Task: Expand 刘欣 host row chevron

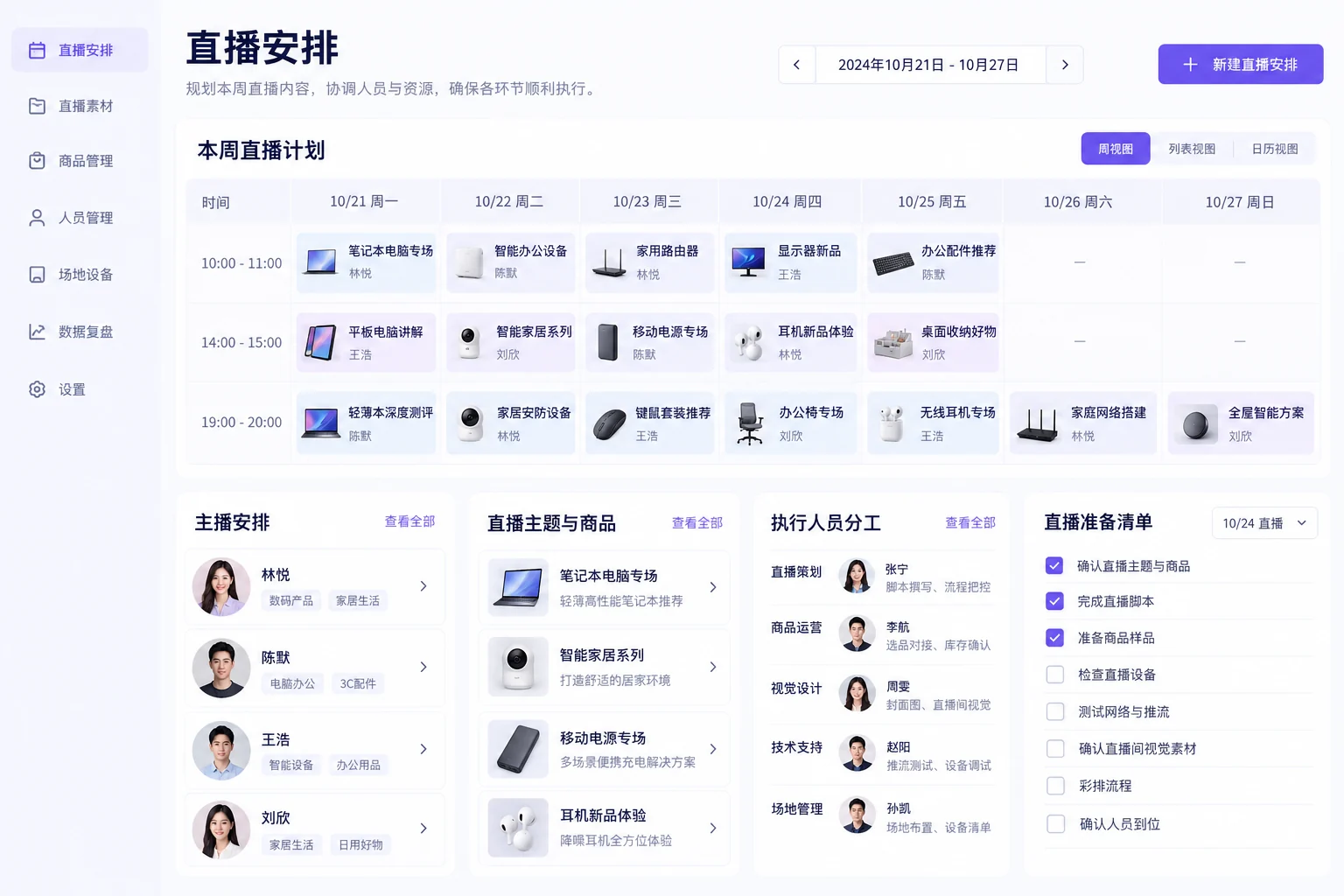Action: [423, 828]
